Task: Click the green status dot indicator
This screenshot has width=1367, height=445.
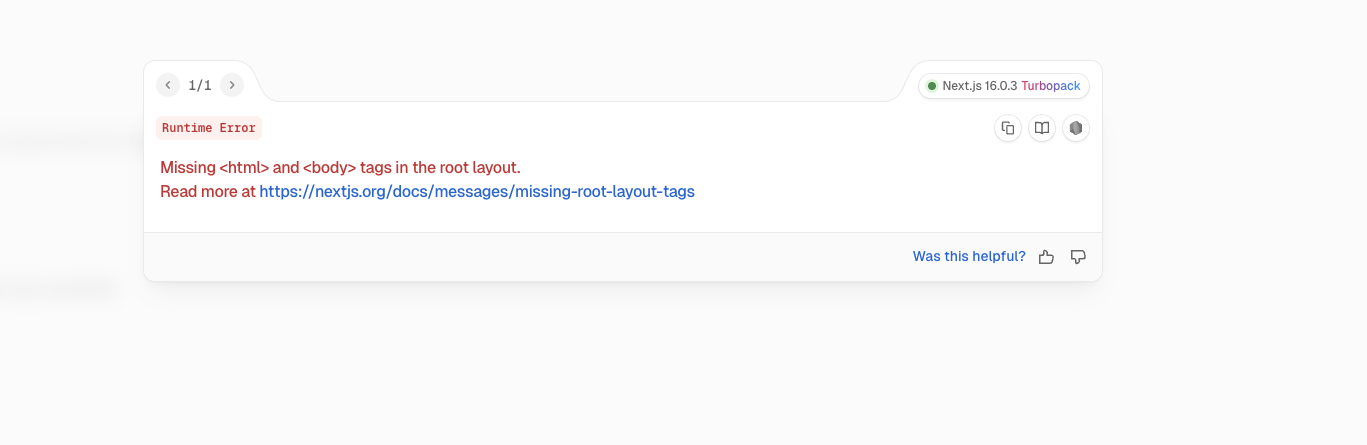Action: (932, 86)
